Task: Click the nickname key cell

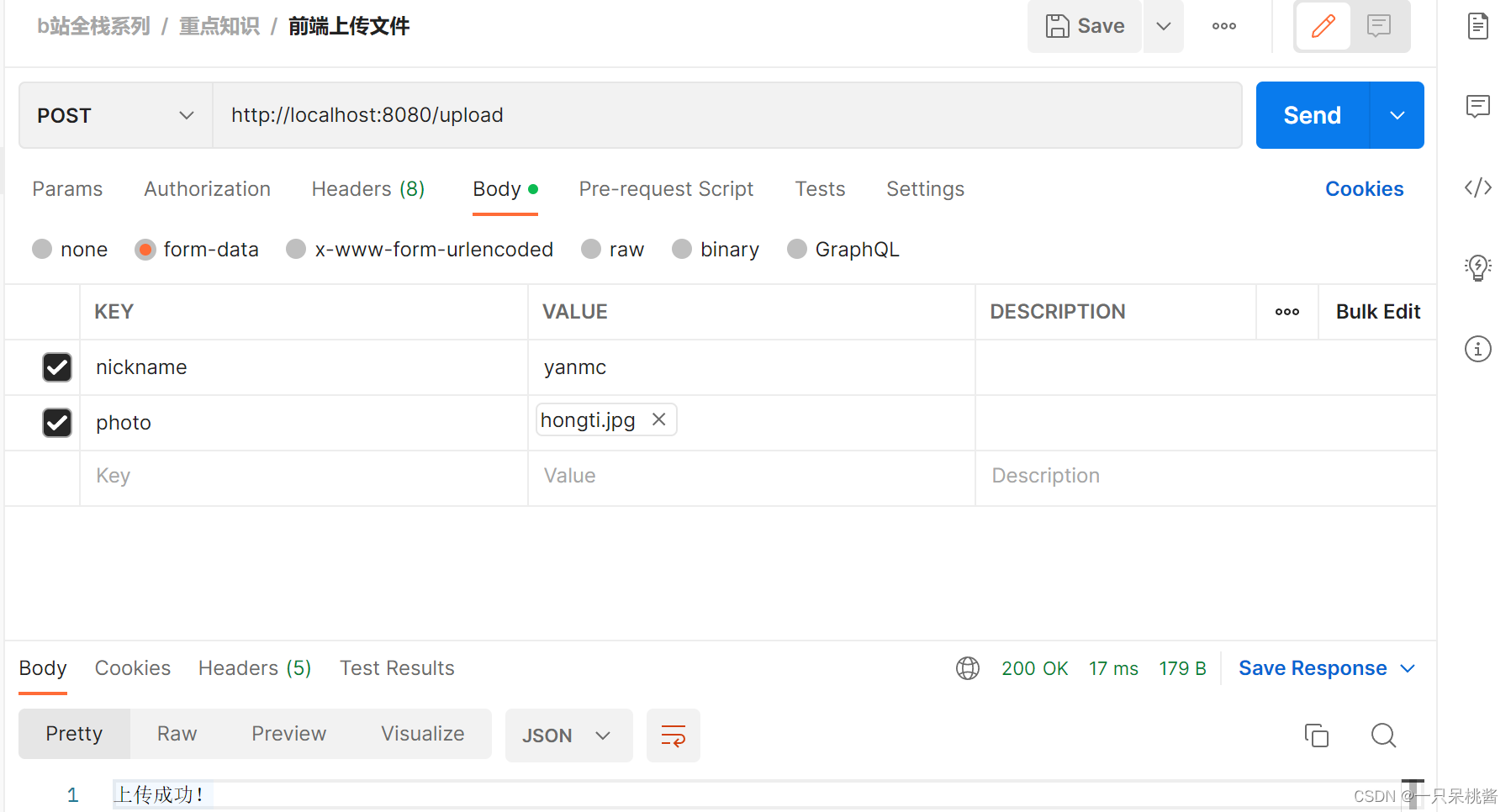Action: point(304,367)
